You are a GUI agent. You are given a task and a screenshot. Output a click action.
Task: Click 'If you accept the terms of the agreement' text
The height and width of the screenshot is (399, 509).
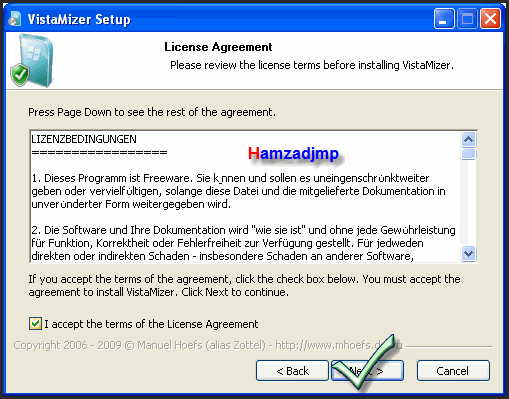click(244, 285)
